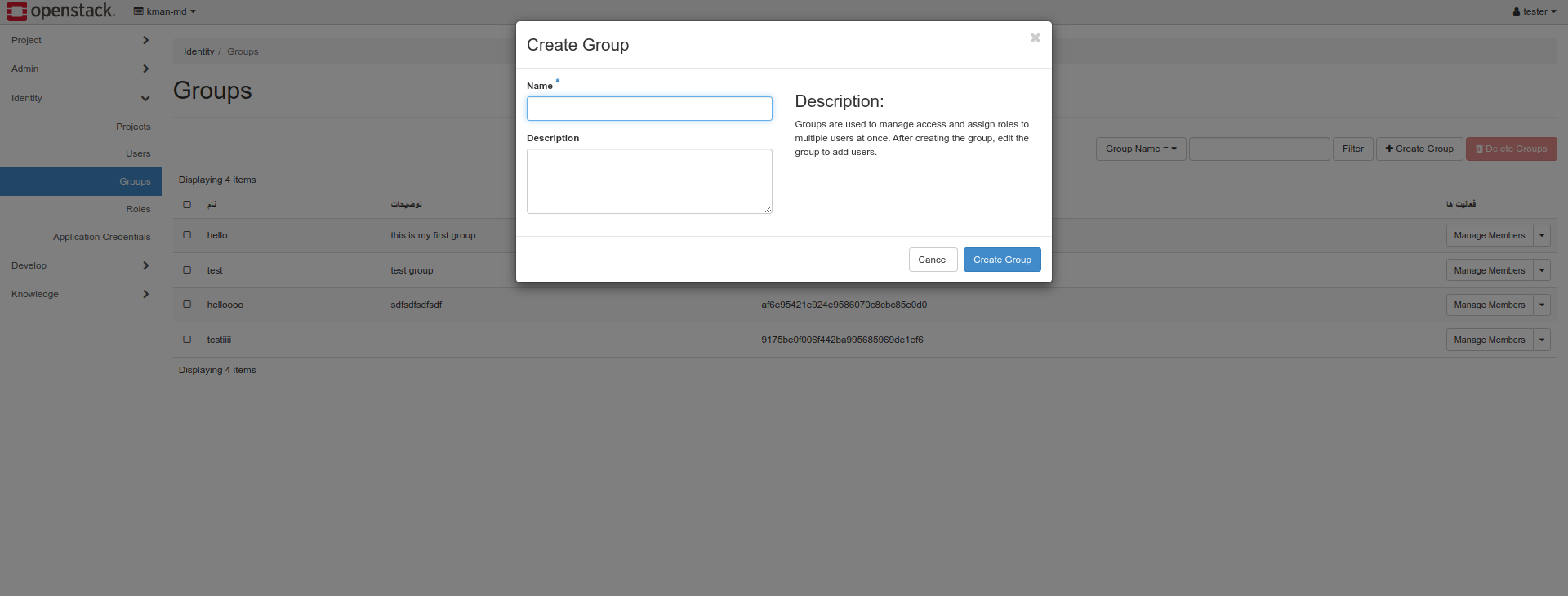
Task: Open the kman-md project selector
Action: point(165,11)
